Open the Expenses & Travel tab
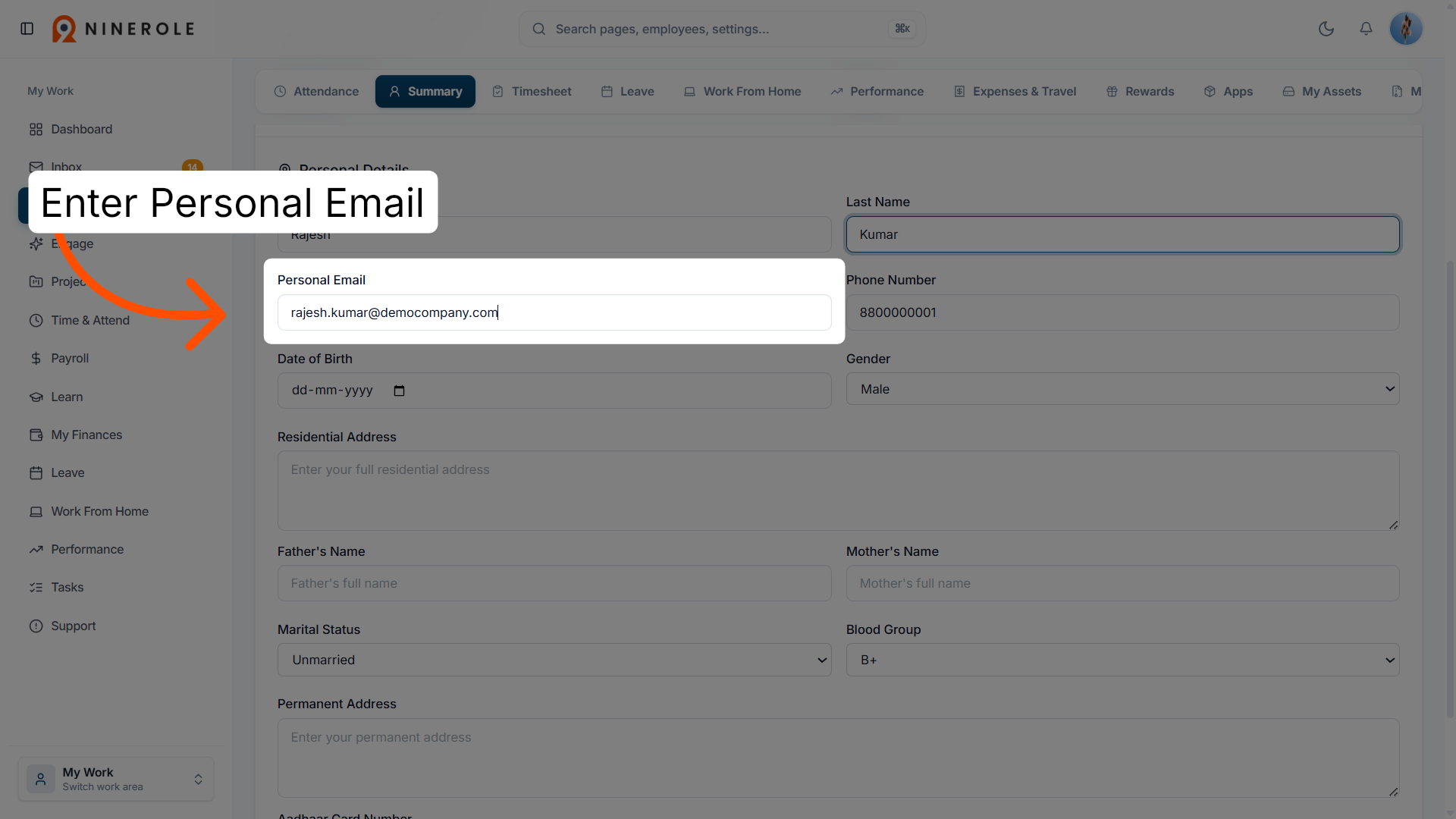 tap(1015, 91)
